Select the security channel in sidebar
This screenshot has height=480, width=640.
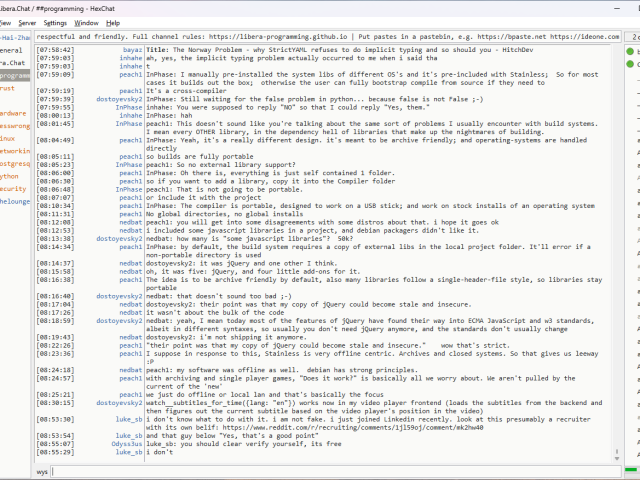tap(13, 188)
